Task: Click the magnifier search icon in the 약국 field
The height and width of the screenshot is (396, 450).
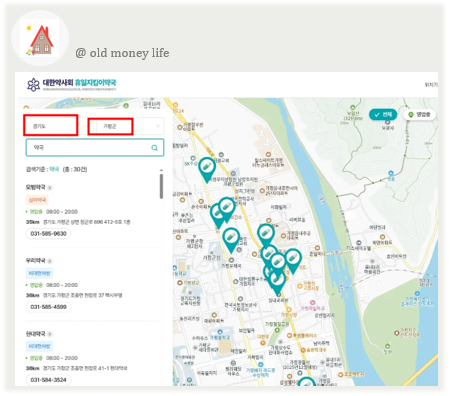Action: 154,148
